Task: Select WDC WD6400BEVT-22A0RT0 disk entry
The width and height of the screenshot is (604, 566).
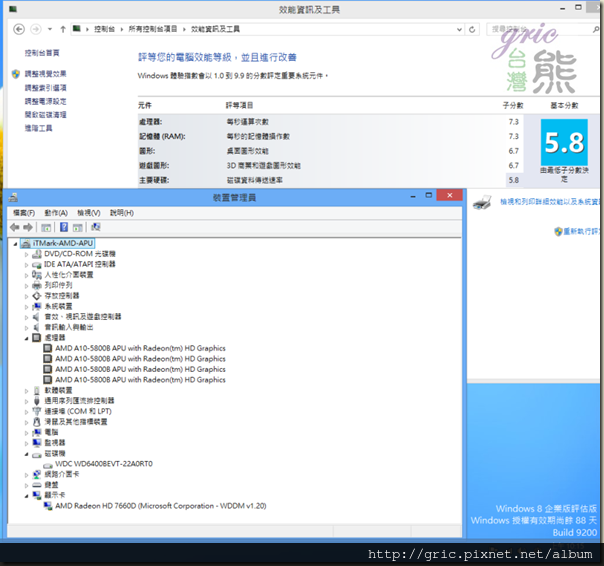Action: 104,464
